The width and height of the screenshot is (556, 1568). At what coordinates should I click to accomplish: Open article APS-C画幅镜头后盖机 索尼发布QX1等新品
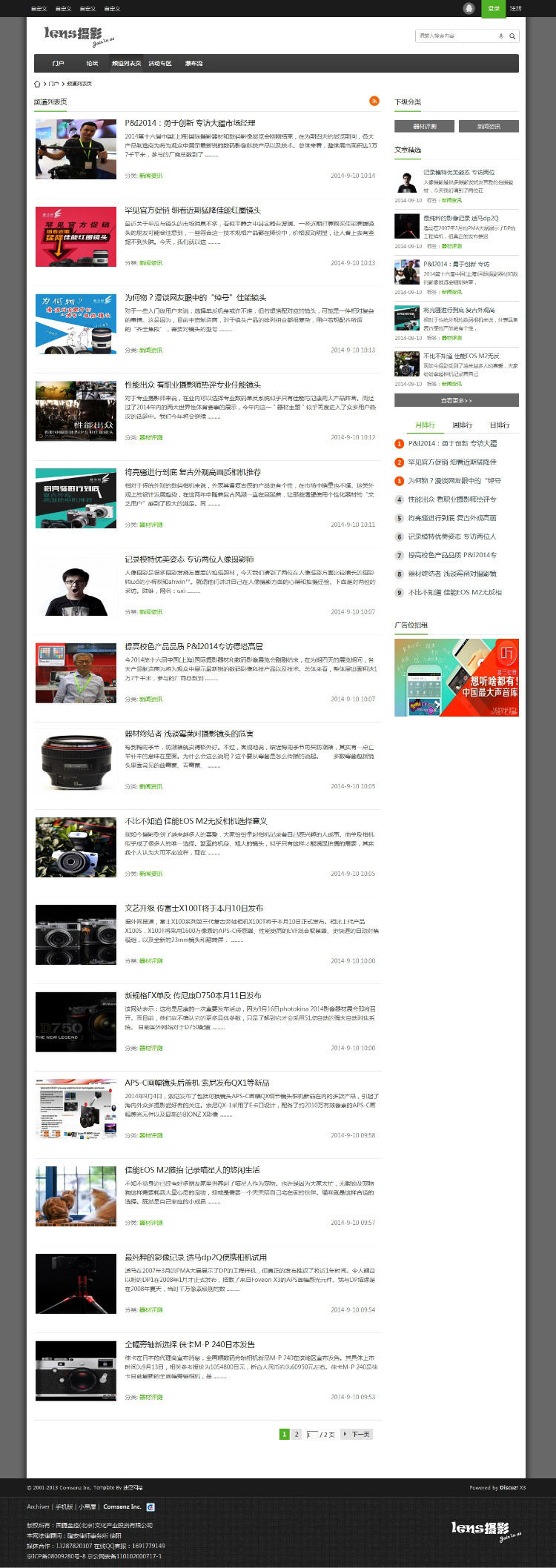[x=197, y=1083]
